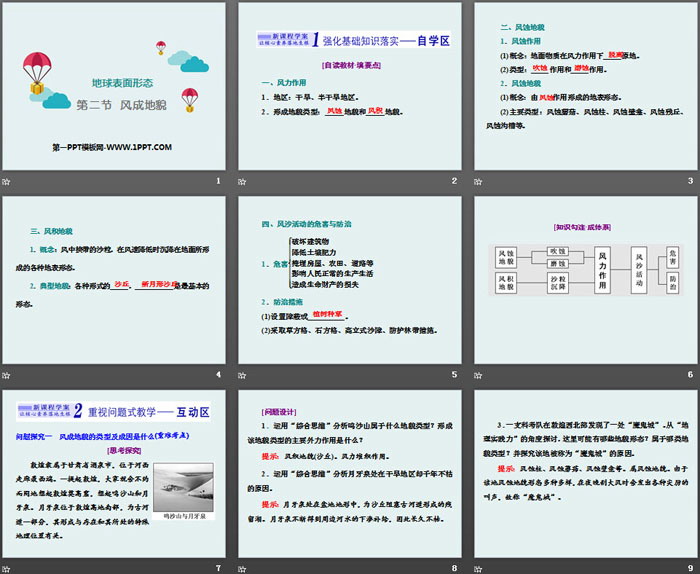Screen dimensions: 700x574
Task: Click the animation star icon under slide 8
Action: 242,569
